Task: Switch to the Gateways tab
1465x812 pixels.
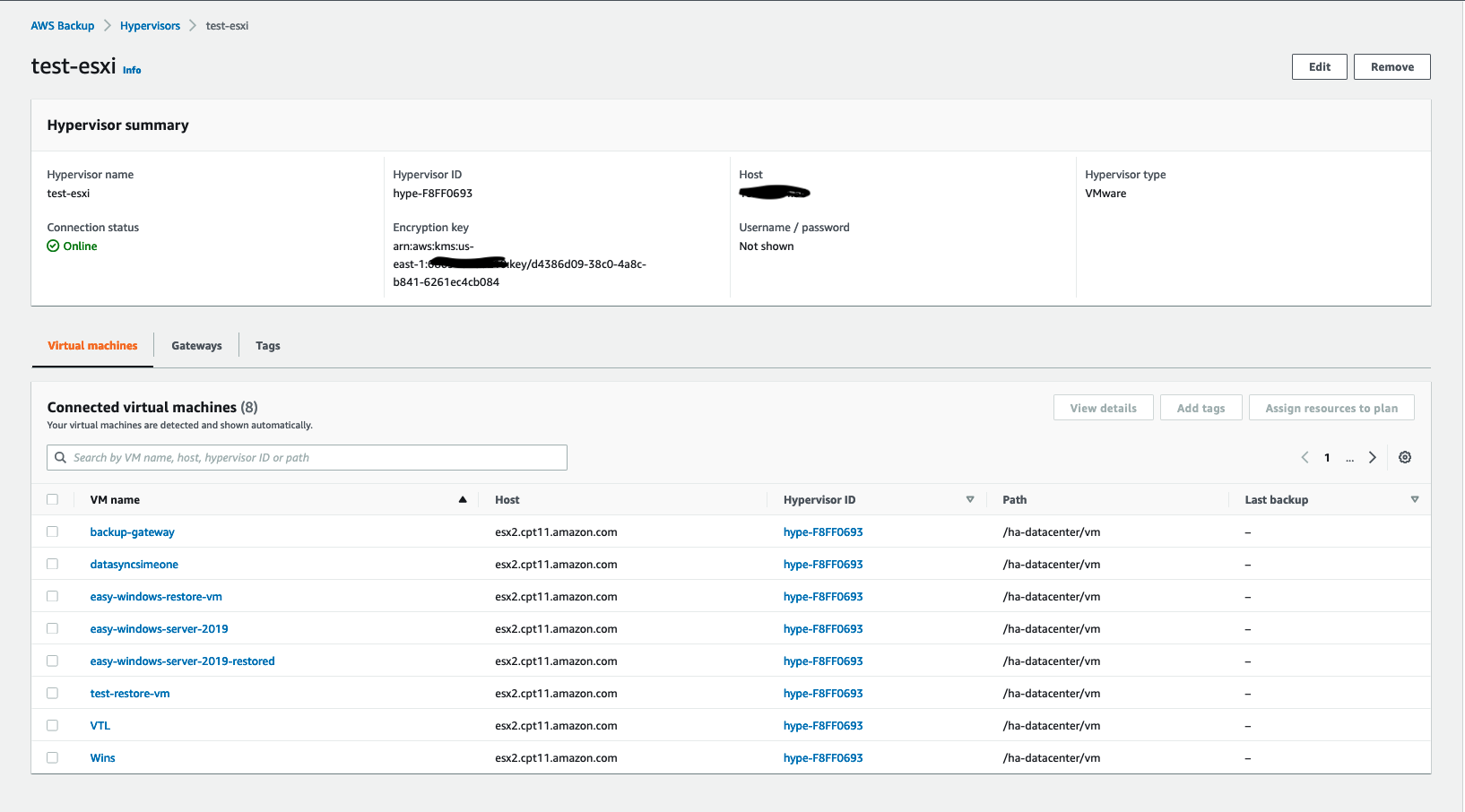Action: pos(196,345)
